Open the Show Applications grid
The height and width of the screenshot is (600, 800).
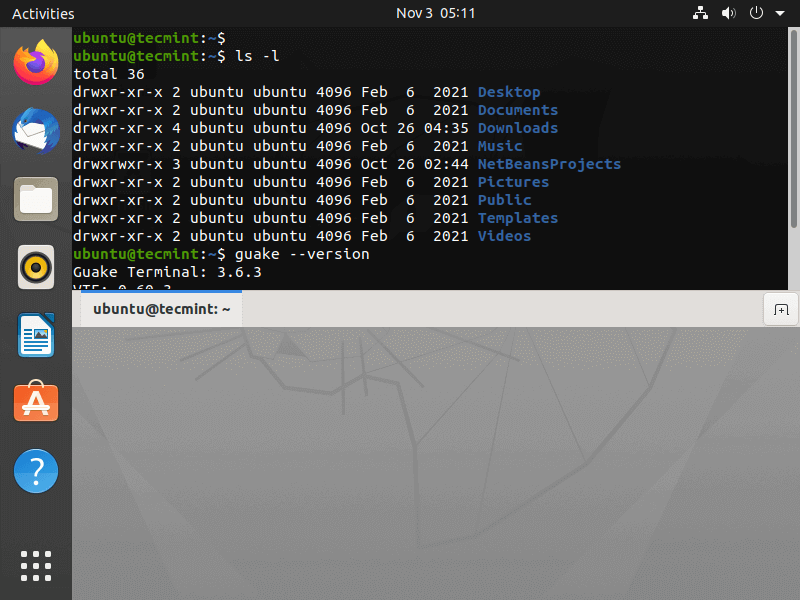pyautogui.click(x=35, y=566)
